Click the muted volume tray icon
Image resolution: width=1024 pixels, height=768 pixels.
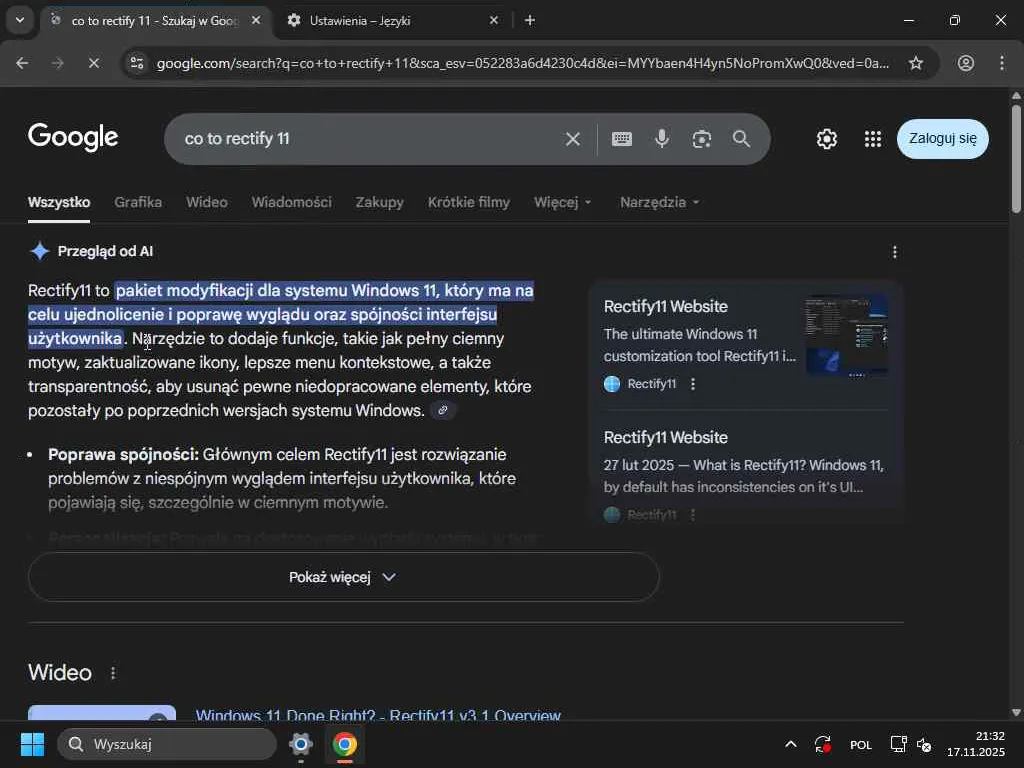tap(924, 744)
